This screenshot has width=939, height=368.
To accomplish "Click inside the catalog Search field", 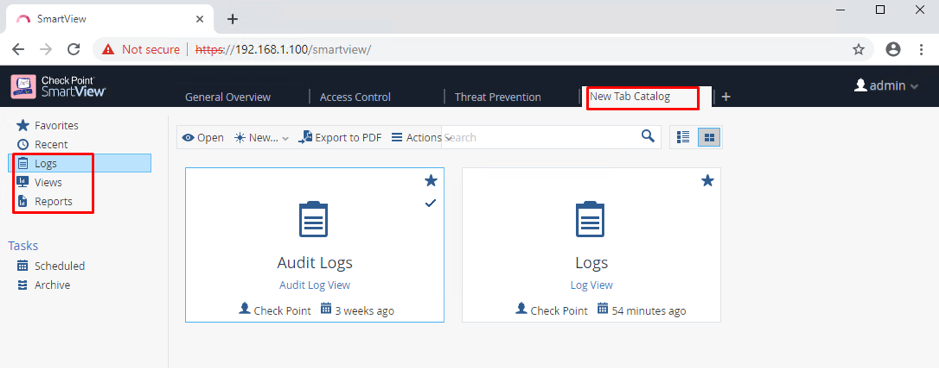I will tap(542, 137).
